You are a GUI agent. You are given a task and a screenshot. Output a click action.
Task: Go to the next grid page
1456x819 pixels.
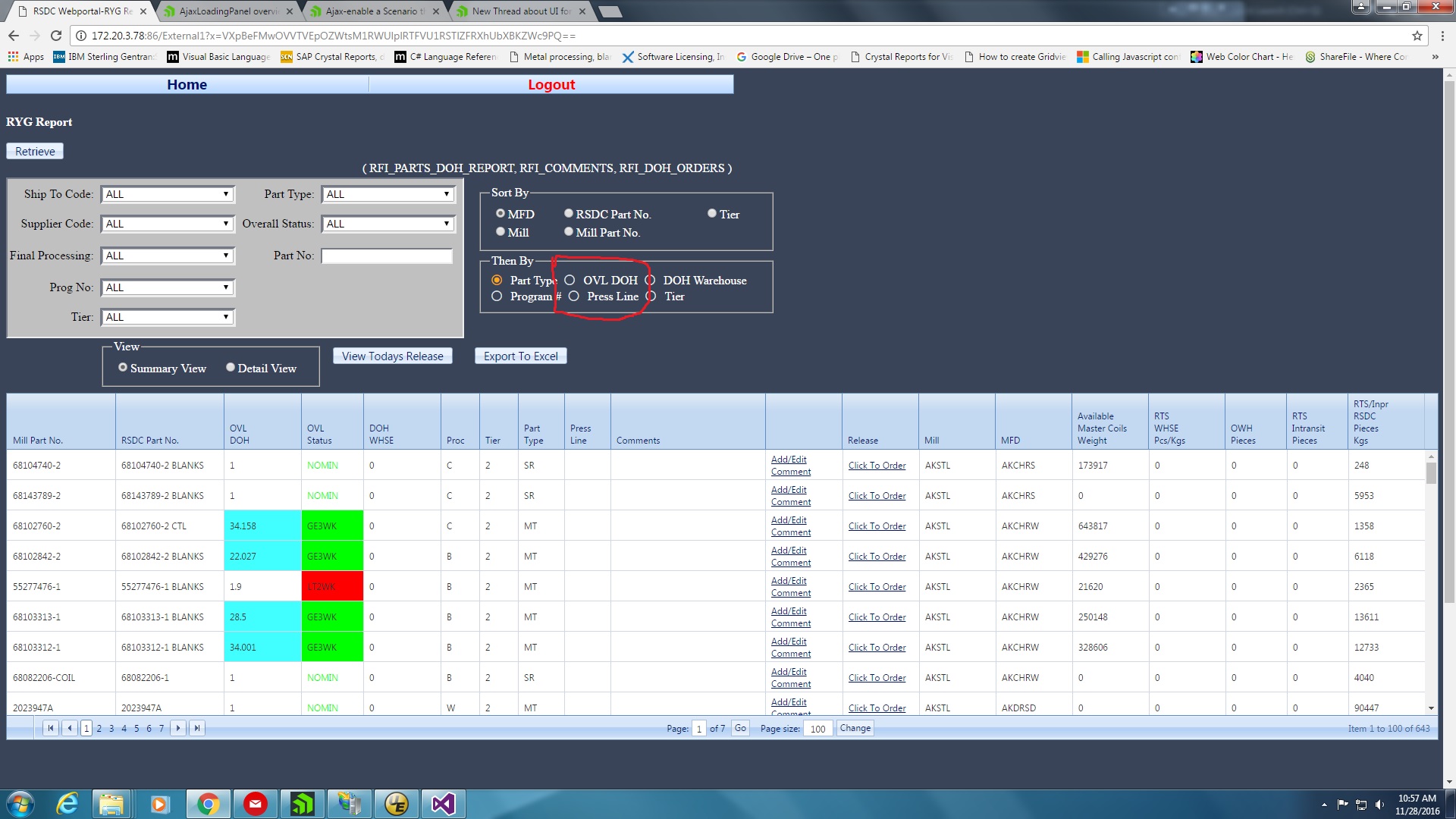click(178, 729)
